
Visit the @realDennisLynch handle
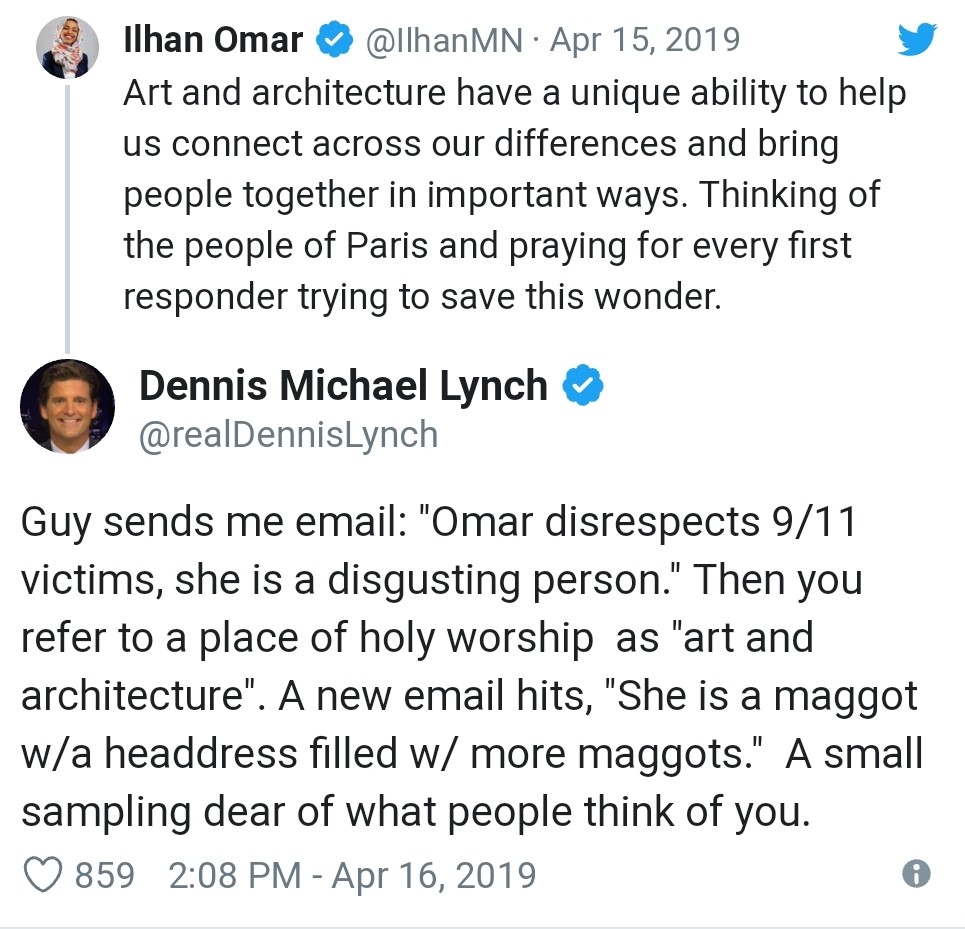pyautogui.click(x=289, y=435)
